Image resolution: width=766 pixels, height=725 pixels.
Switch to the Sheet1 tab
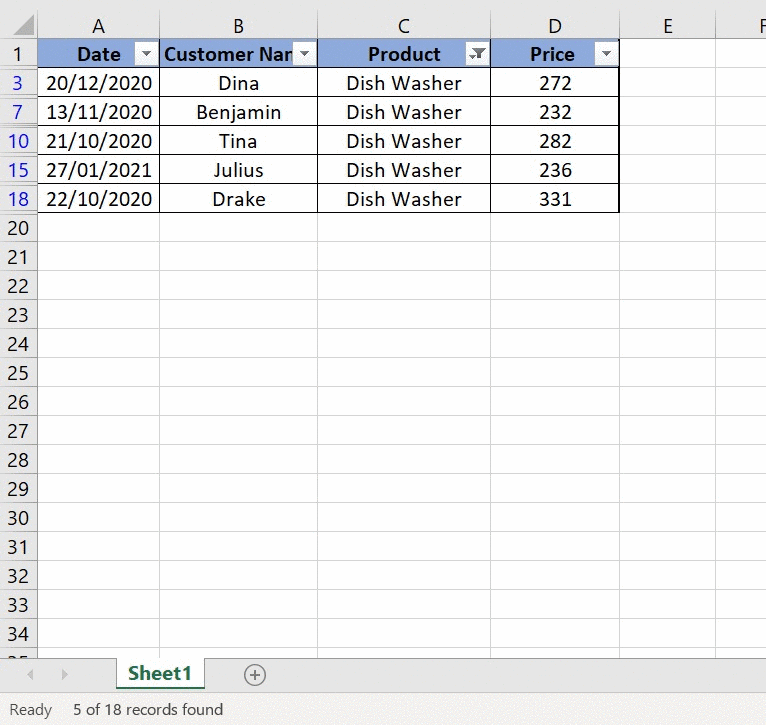coord(159,674)
